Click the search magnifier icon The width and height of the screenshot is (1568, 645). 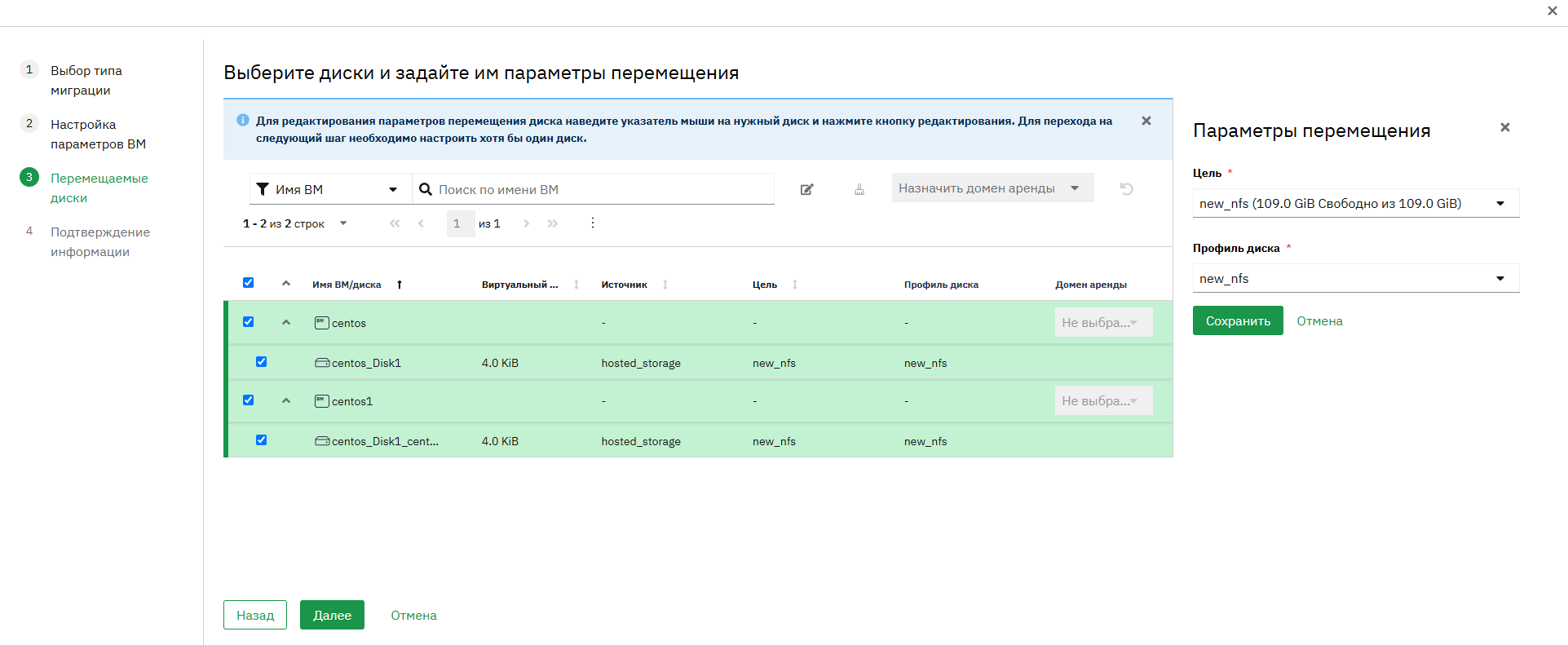pos(426,189)
